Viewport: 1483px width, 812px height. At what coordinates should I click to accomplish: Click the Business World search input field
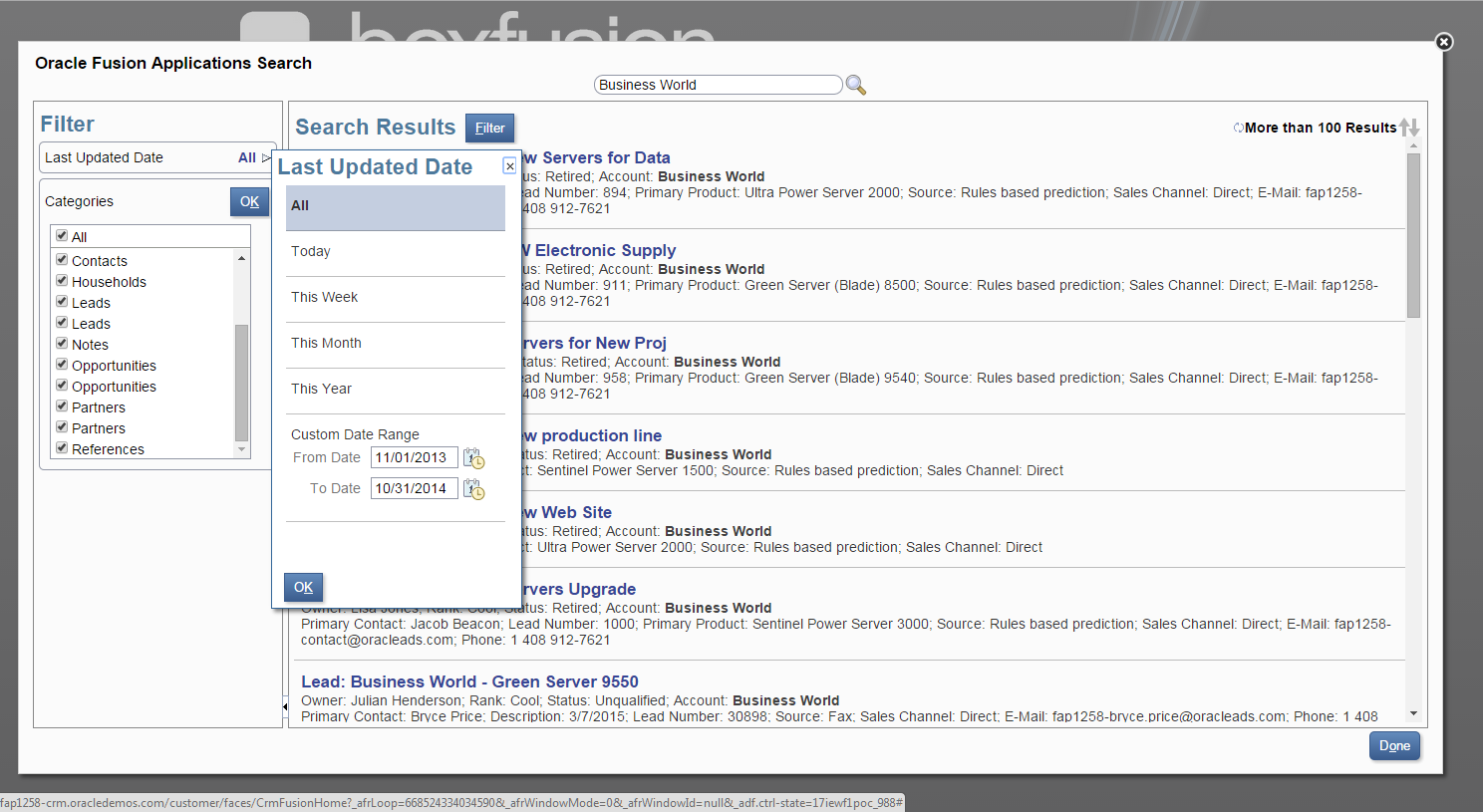pos(719,85)
